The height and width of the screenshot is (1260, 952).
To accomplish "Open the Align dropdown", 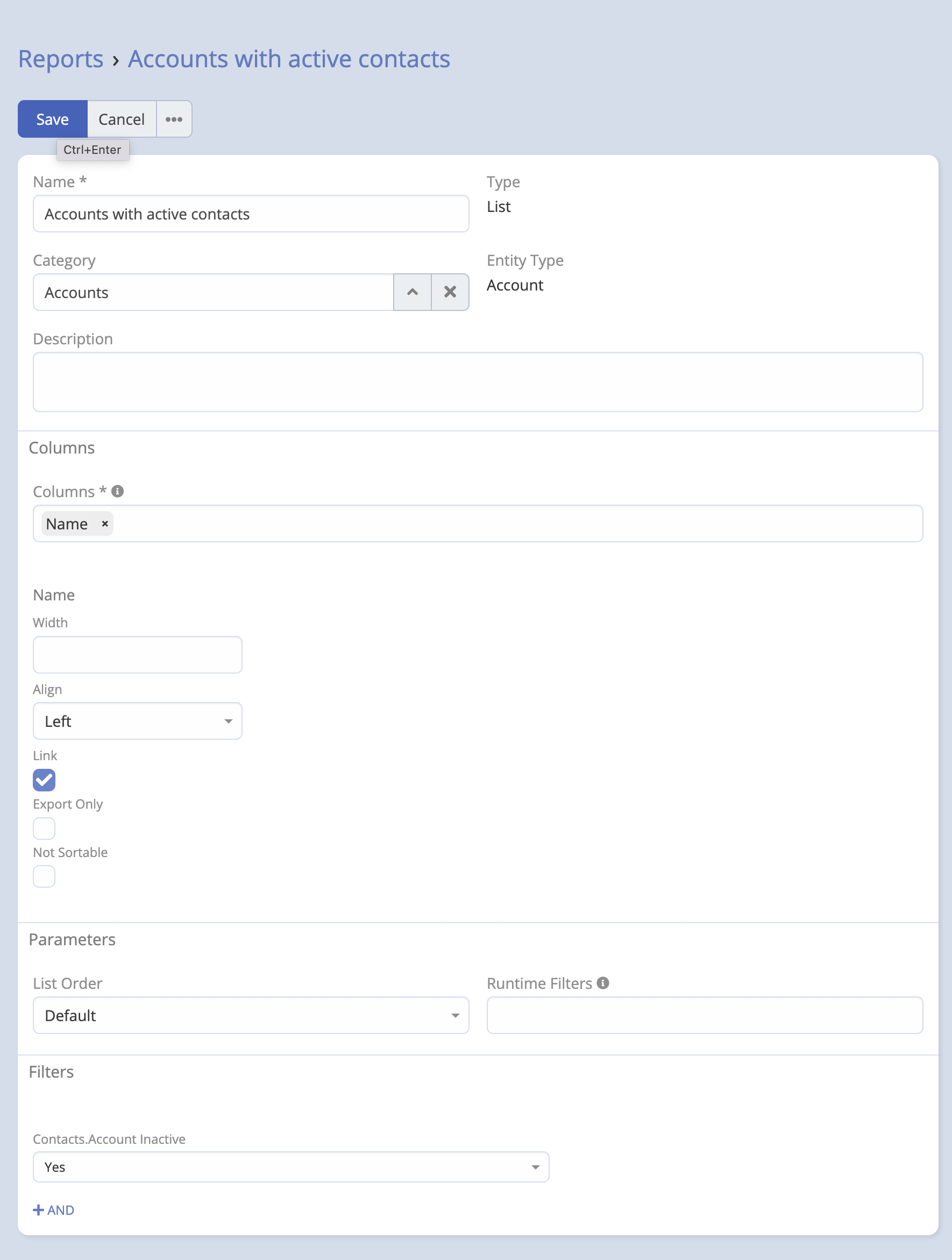I will point(137,721).
